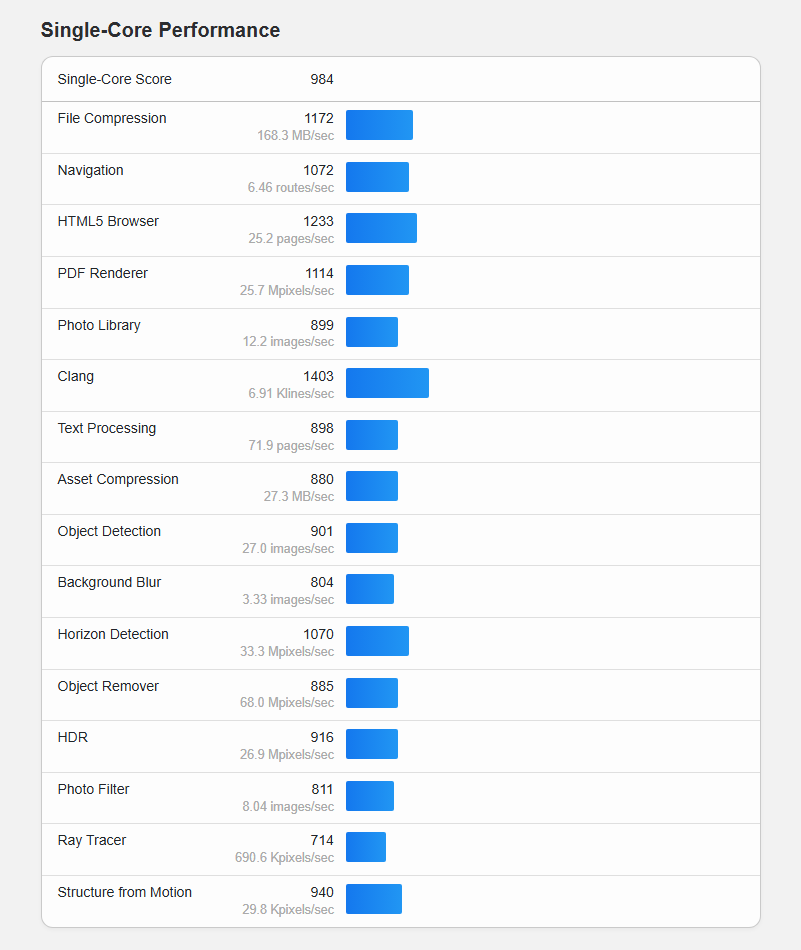Click the Horizon Detection blue bar
The width and height of the screenshot is (801, 950).
click(377, 641)
